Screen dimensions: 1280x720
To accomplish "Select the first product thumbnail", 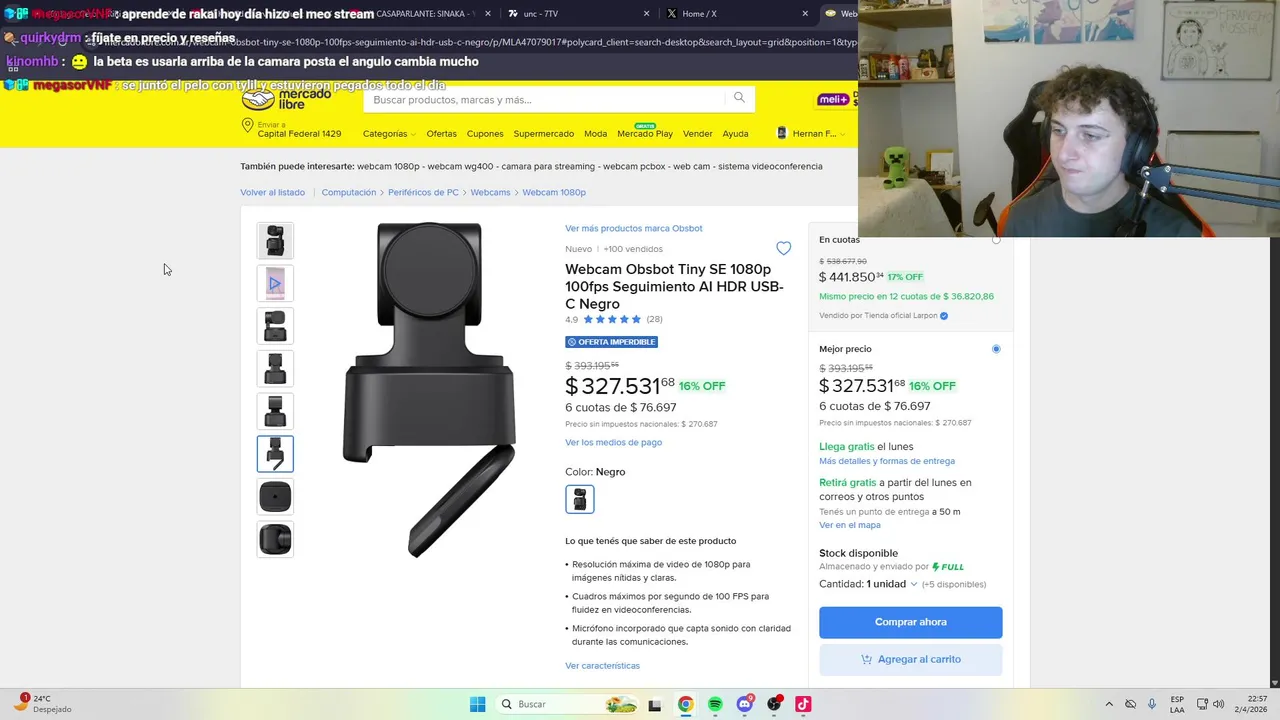I will [275, 241].
